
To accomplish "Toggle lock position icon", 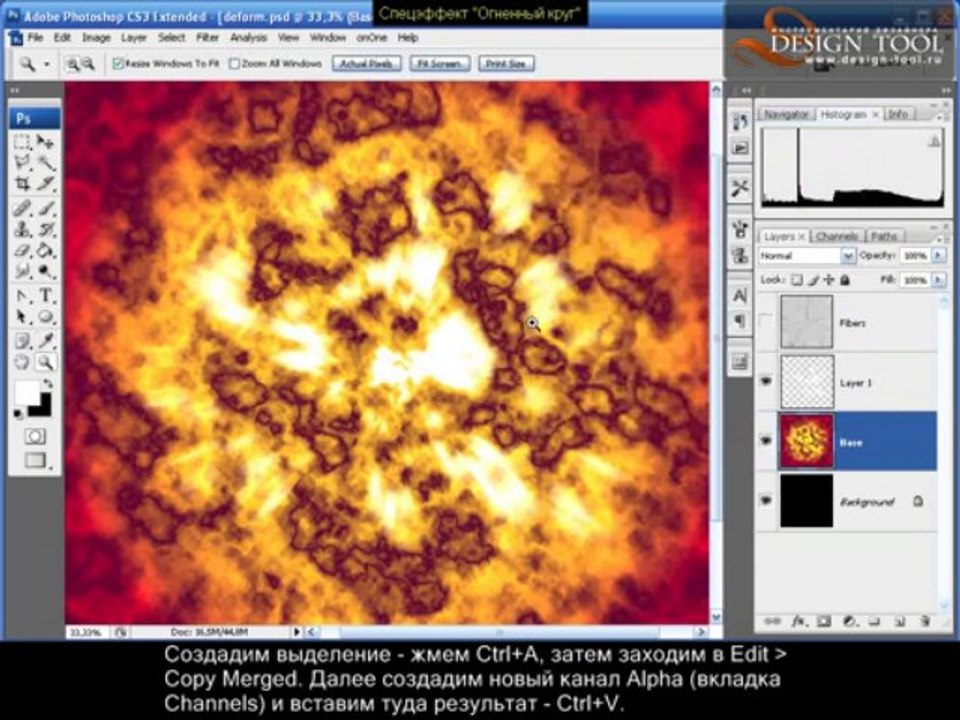I will [x=829, y=280].
